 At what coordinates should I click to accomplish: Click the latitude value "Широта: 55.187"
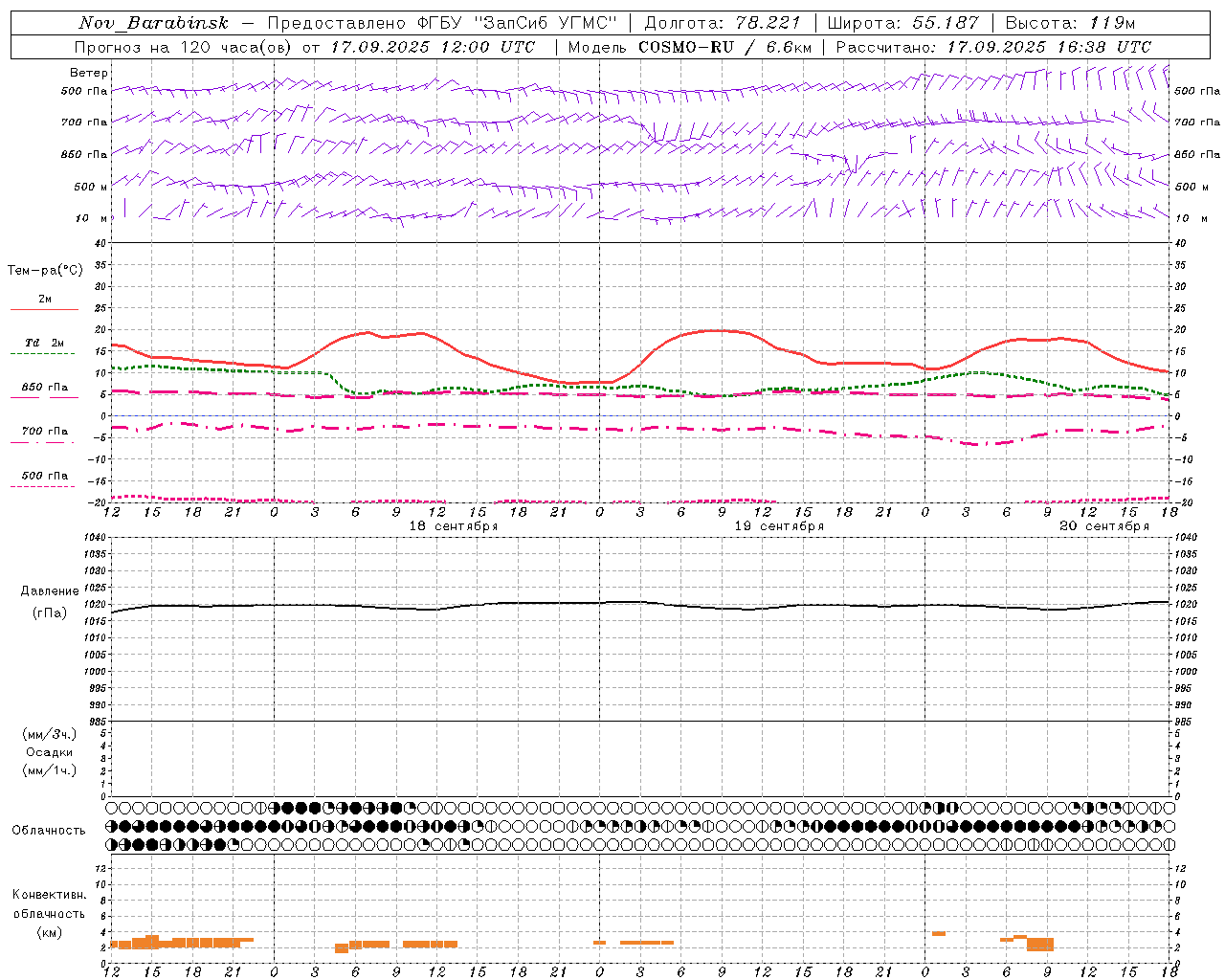(x=902, y=23)
